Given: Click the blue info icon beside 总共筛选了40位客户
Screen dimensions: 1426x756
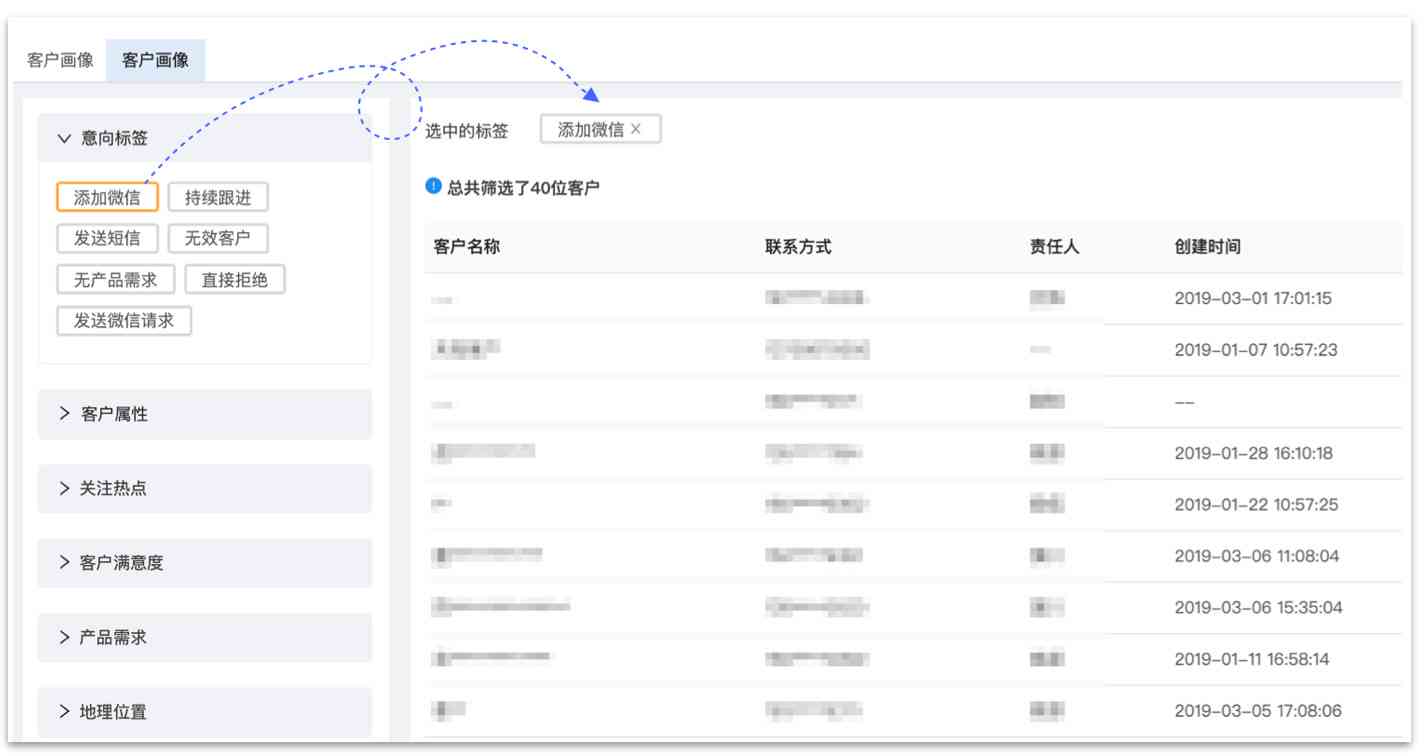Looking at the screenshot, I should [433, 186].
